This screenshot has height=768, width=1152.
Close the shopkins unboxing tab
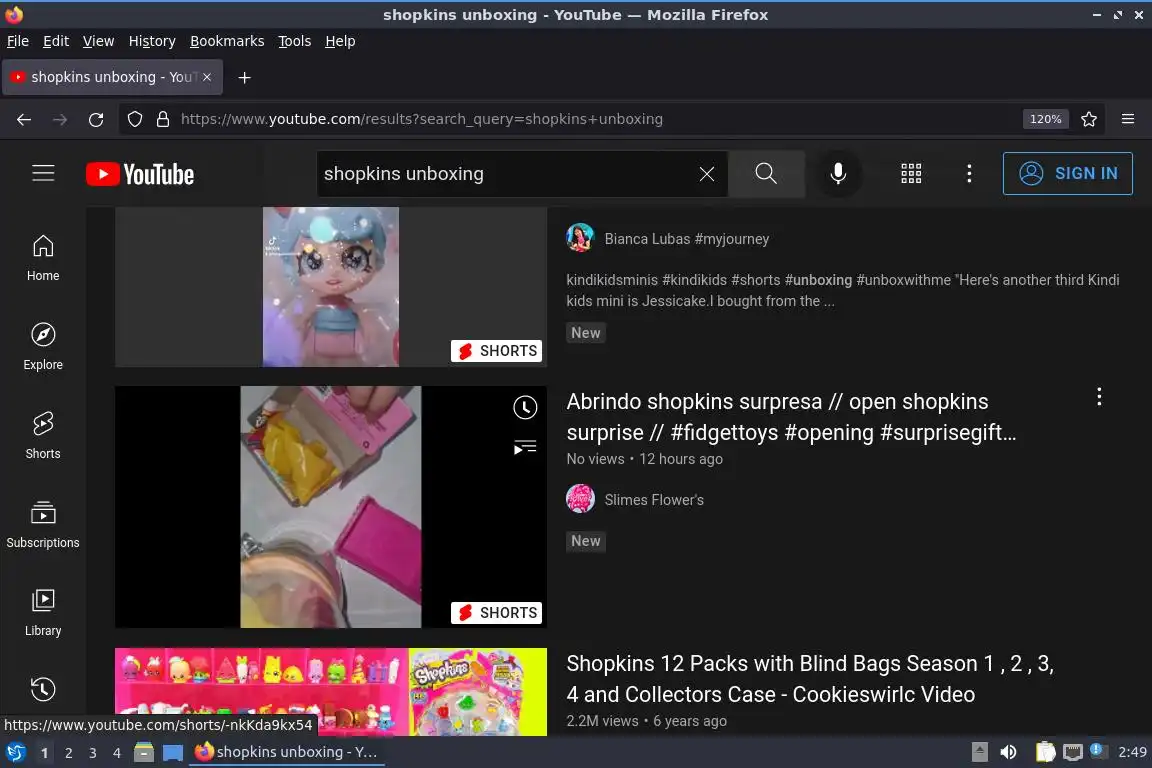coord(207,77)
